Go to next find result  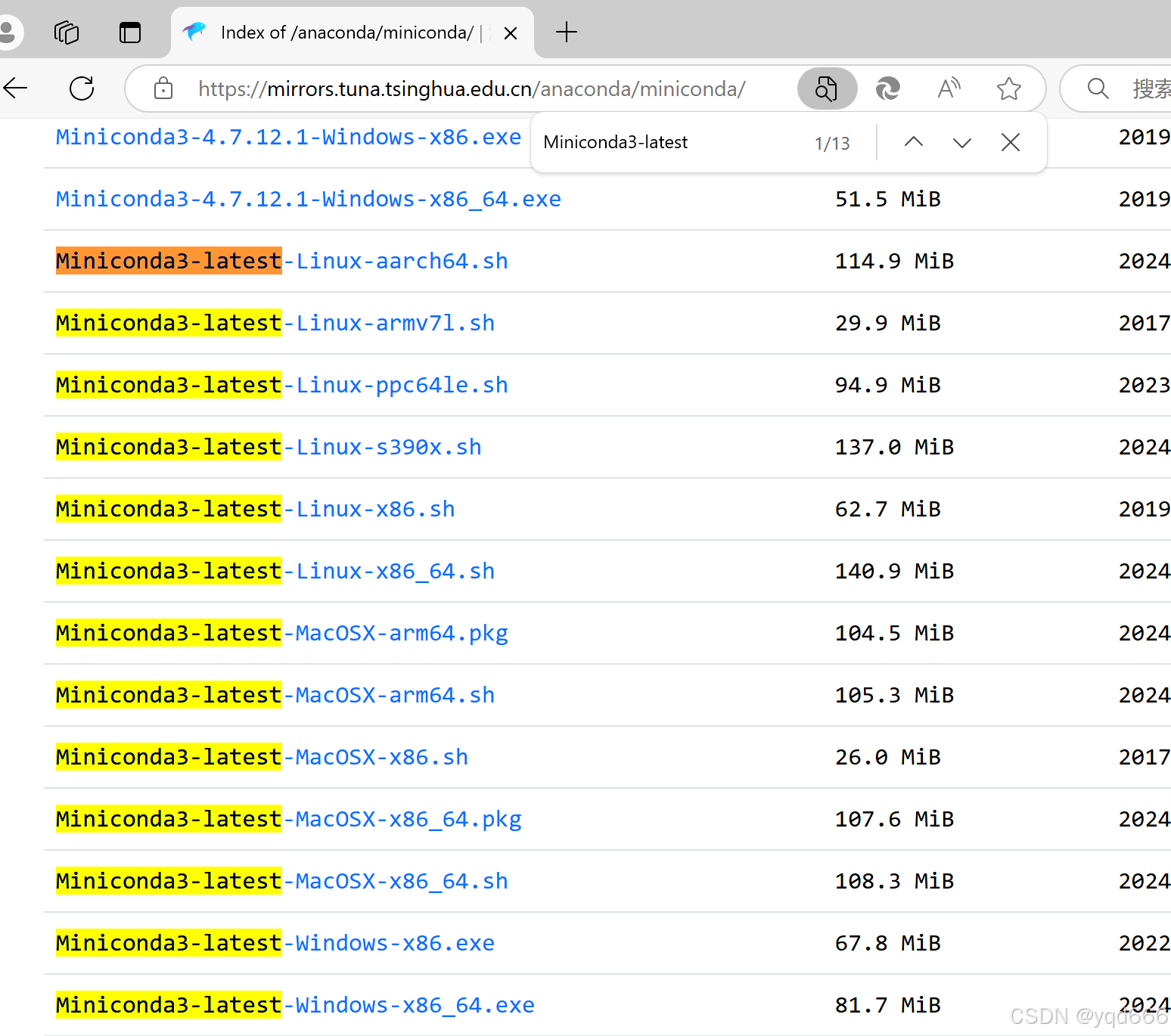coord(962,142)
